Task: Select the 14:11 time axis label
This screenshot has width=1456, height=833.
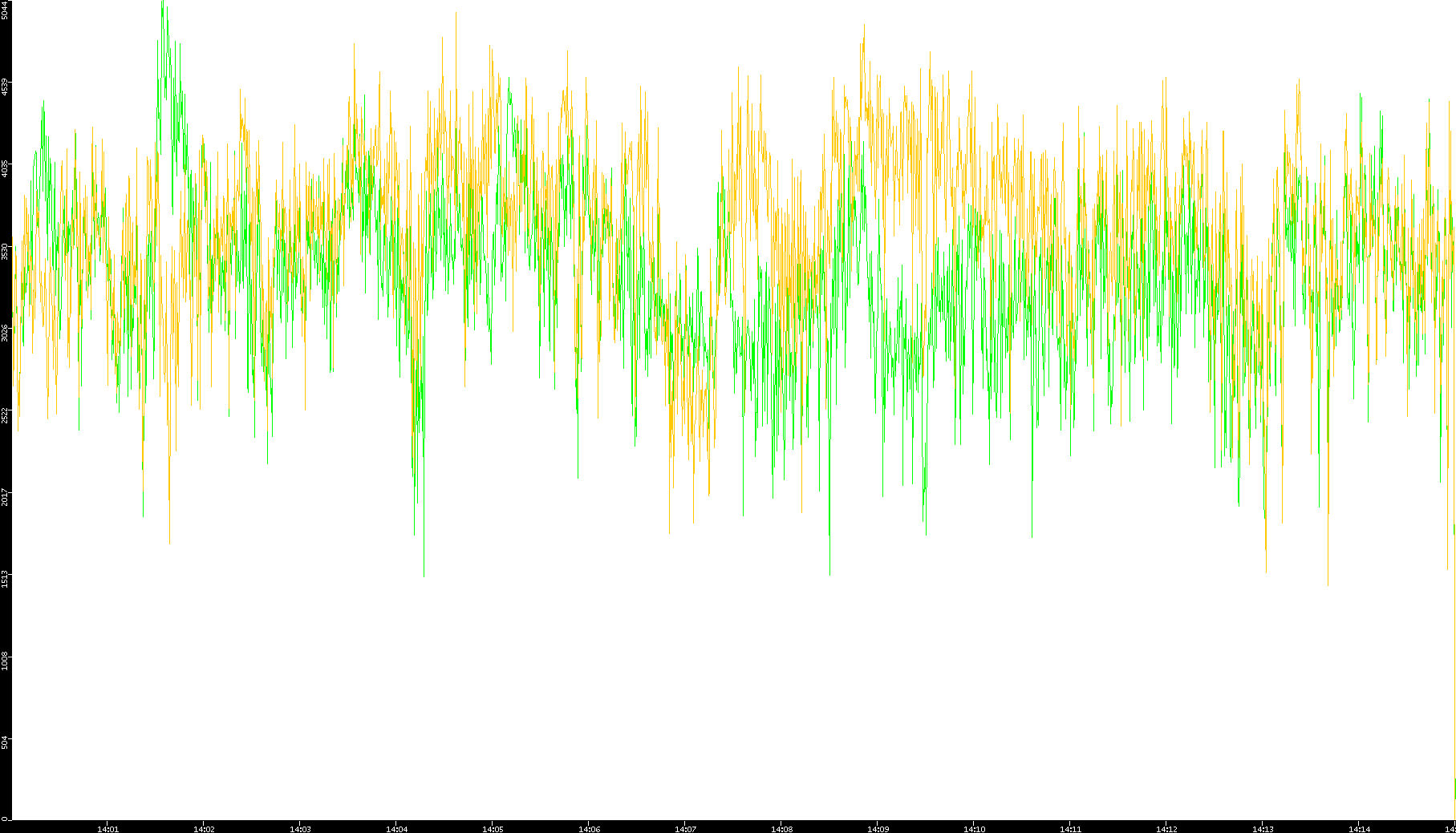Action: pos(1070,829)
